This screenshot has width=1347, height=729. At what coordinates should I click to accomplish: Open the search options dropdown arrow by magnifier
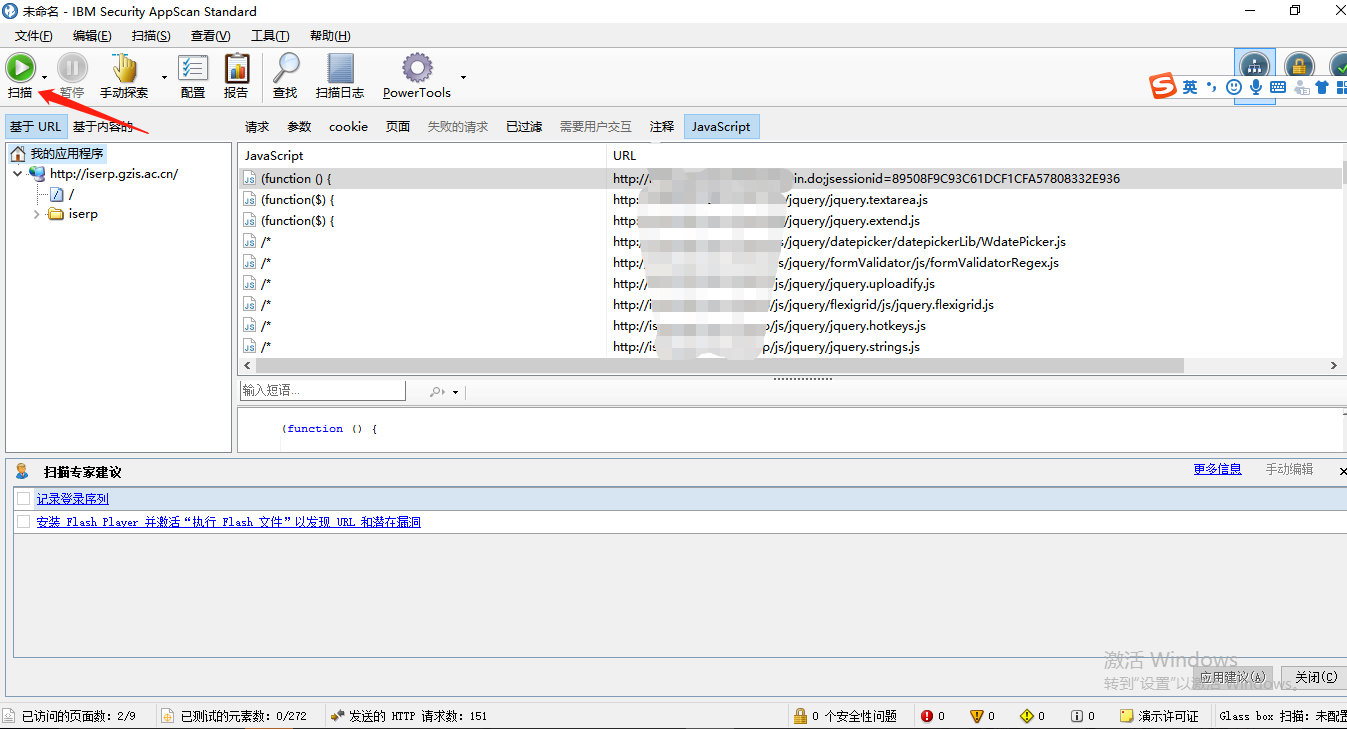[455, 392]
